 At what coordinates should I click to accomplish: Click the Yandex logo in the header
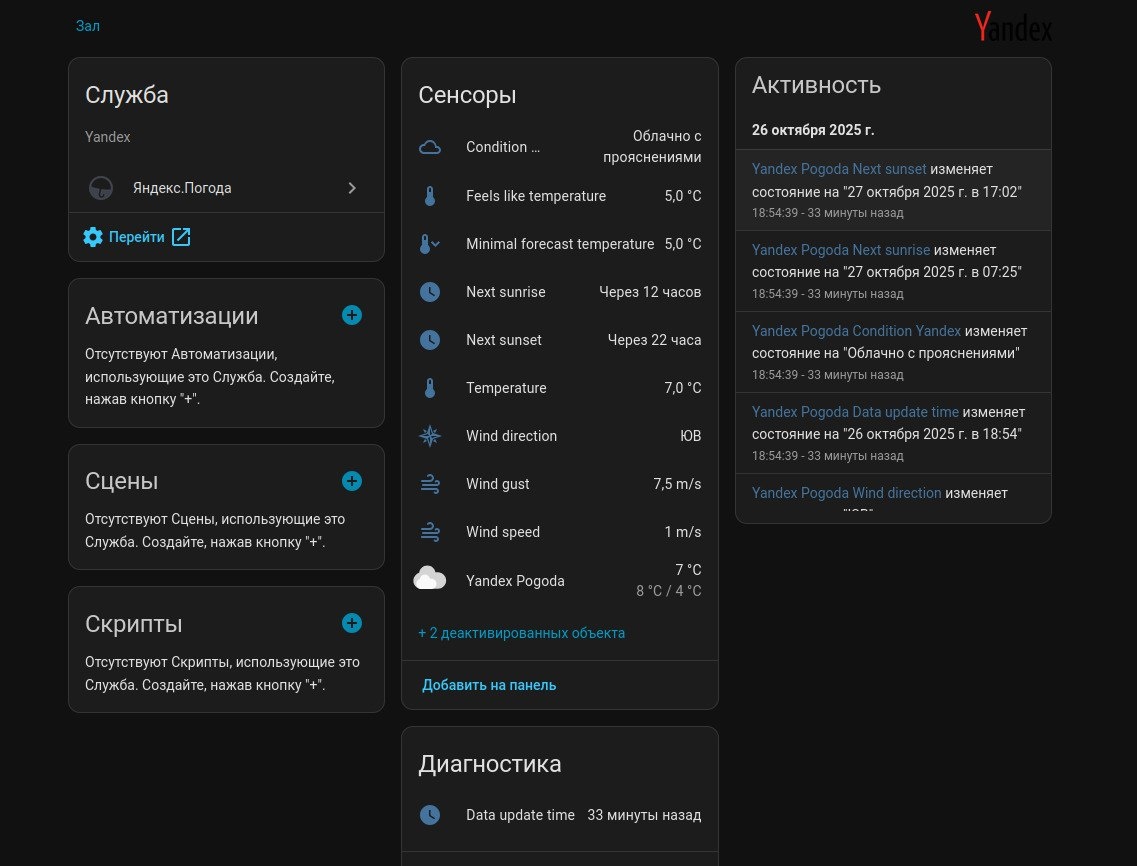pos(1013,27)
